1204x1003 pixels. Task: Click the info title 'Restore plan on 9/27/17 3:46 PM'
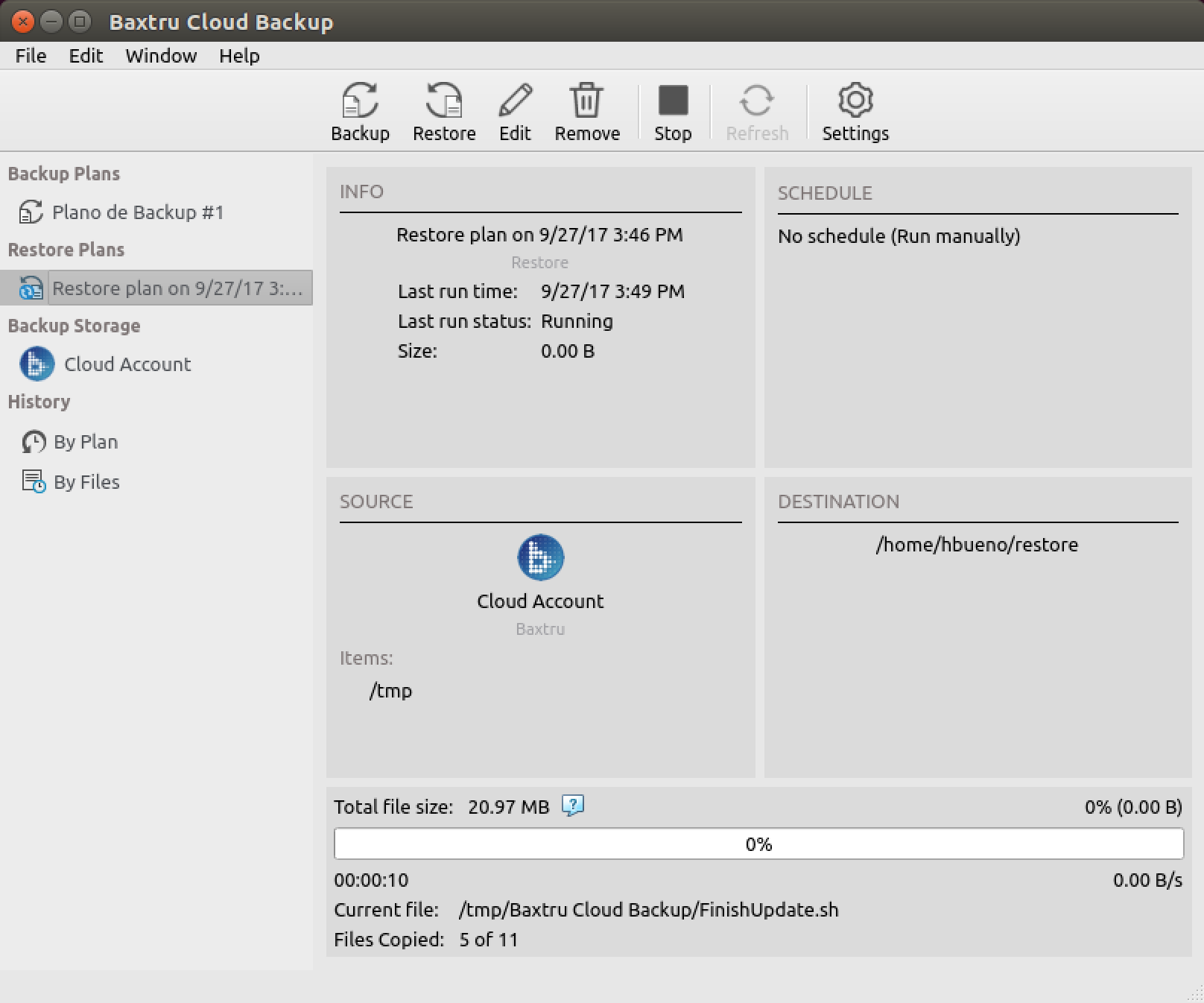(x=539, y=235)
